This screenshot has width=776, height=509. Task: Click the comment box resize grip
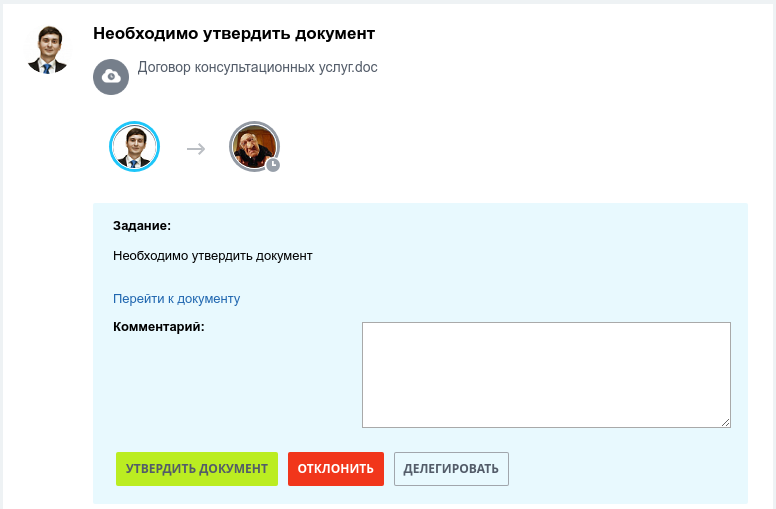(726, 422)
